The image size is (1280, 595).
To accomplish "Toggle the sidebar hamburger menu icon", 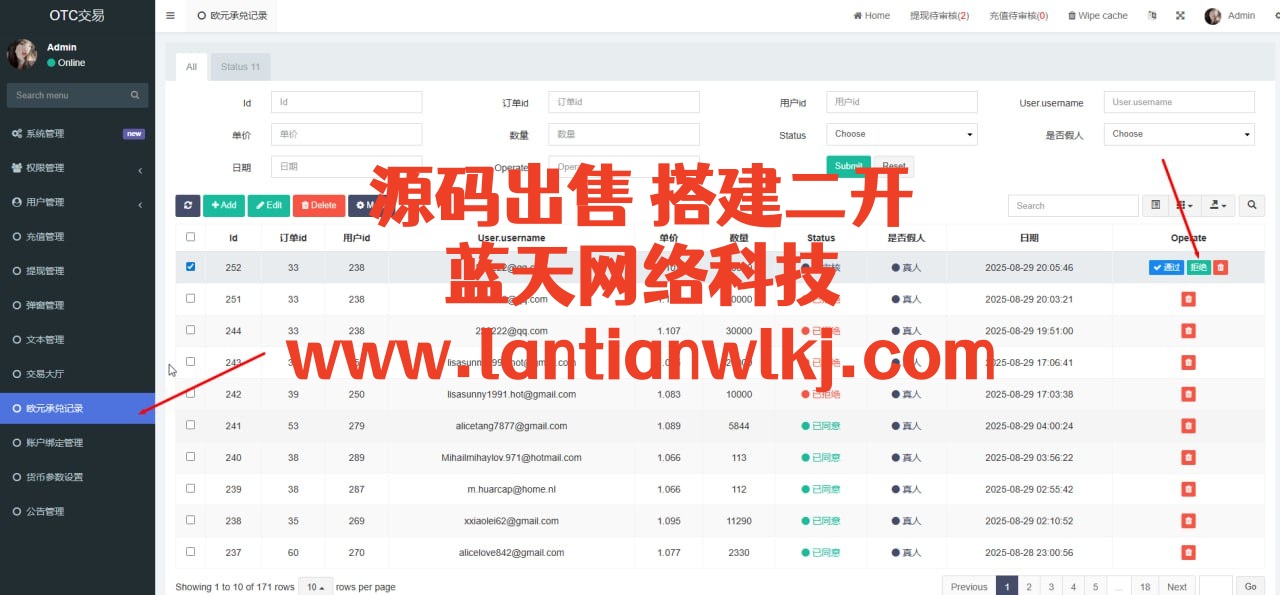I will tap(170, 16).
